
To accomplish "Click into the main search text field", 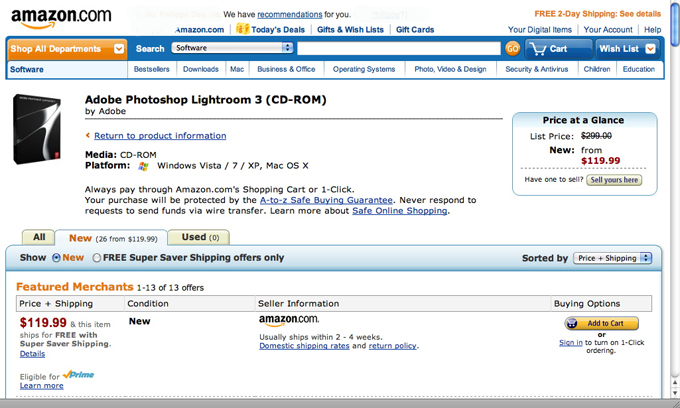I will click(399, 49).
